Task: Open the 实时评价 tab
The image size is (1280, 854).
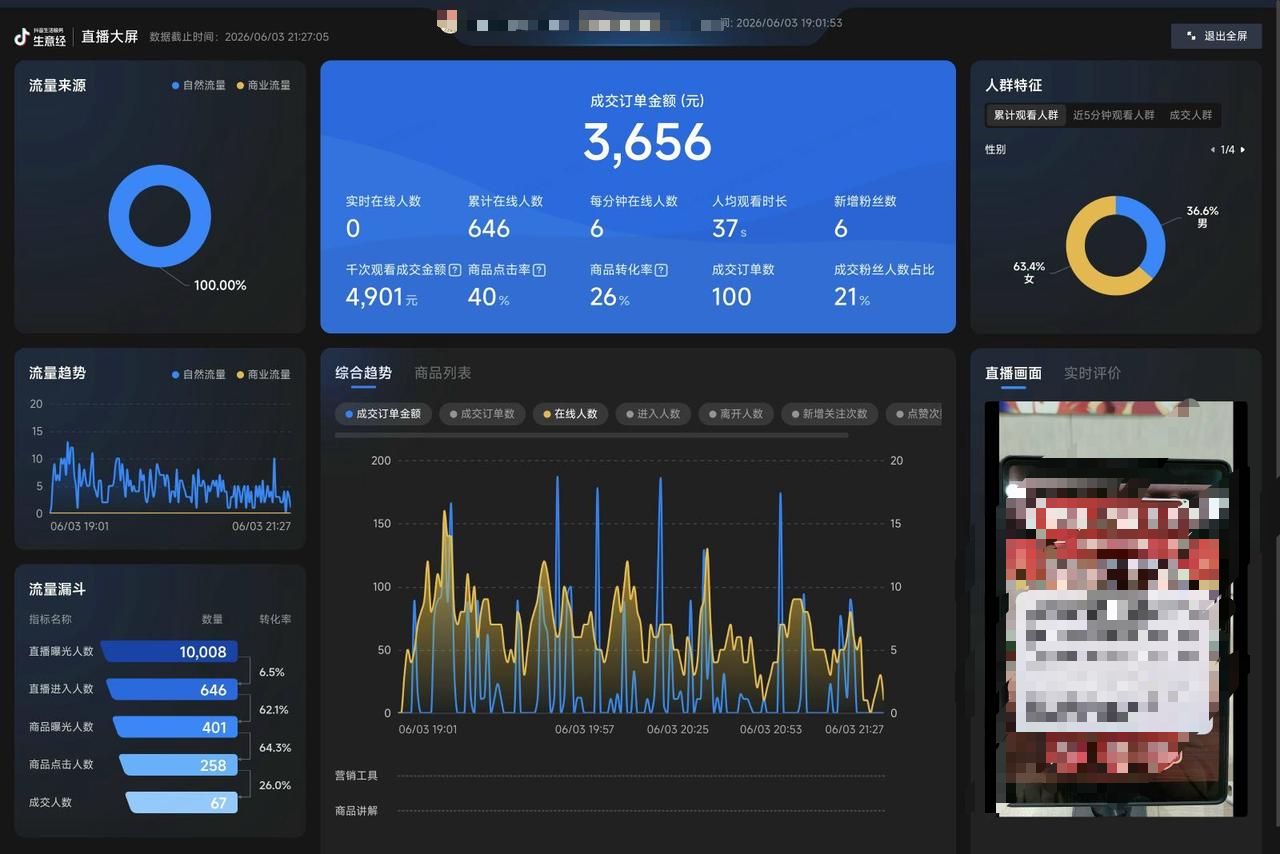Action: (1092, 373)
